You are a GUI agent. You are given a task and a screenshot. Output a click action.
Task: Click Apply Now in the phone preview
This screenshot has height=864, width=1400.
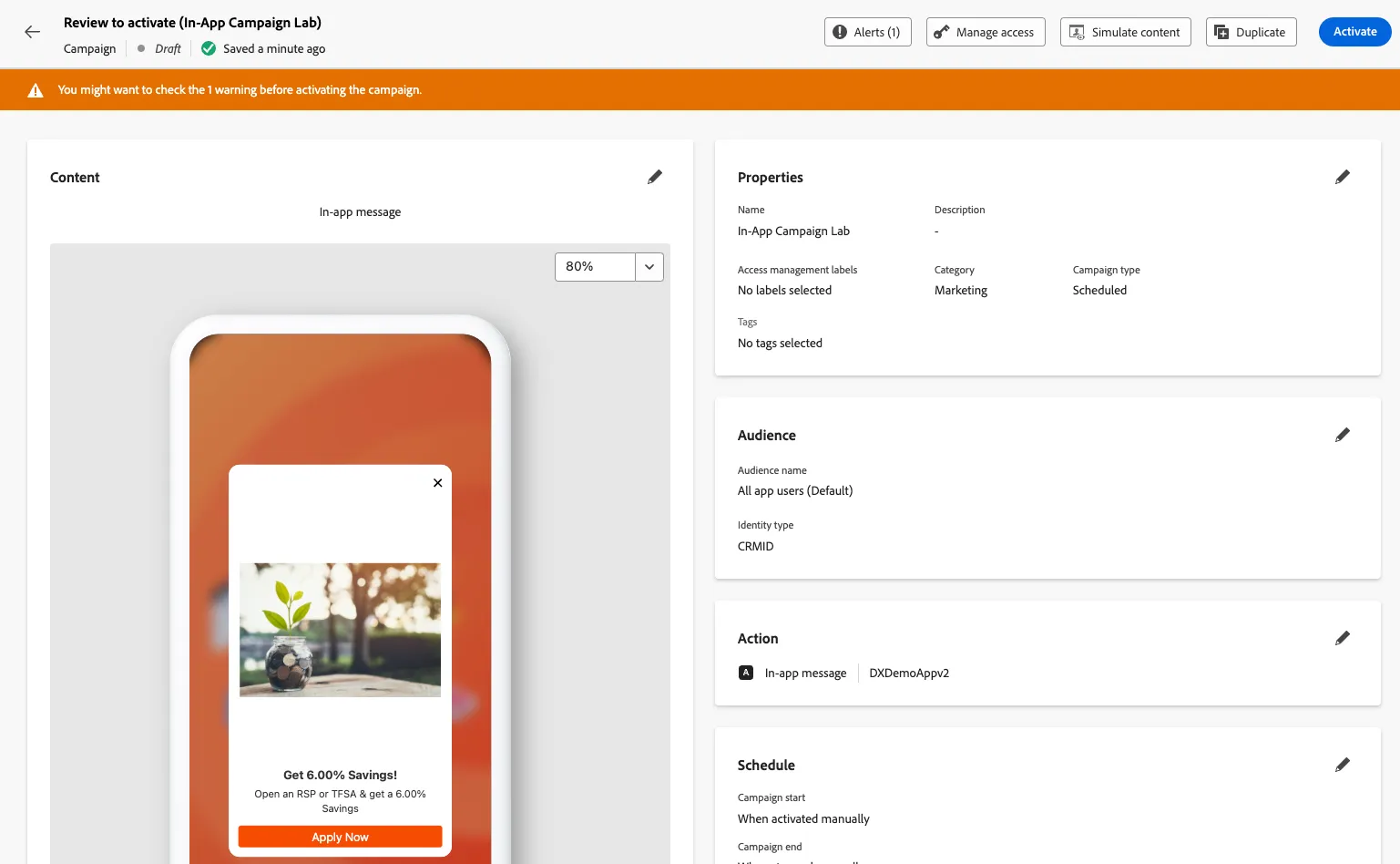pyautogui.click(x=341, y=837)
